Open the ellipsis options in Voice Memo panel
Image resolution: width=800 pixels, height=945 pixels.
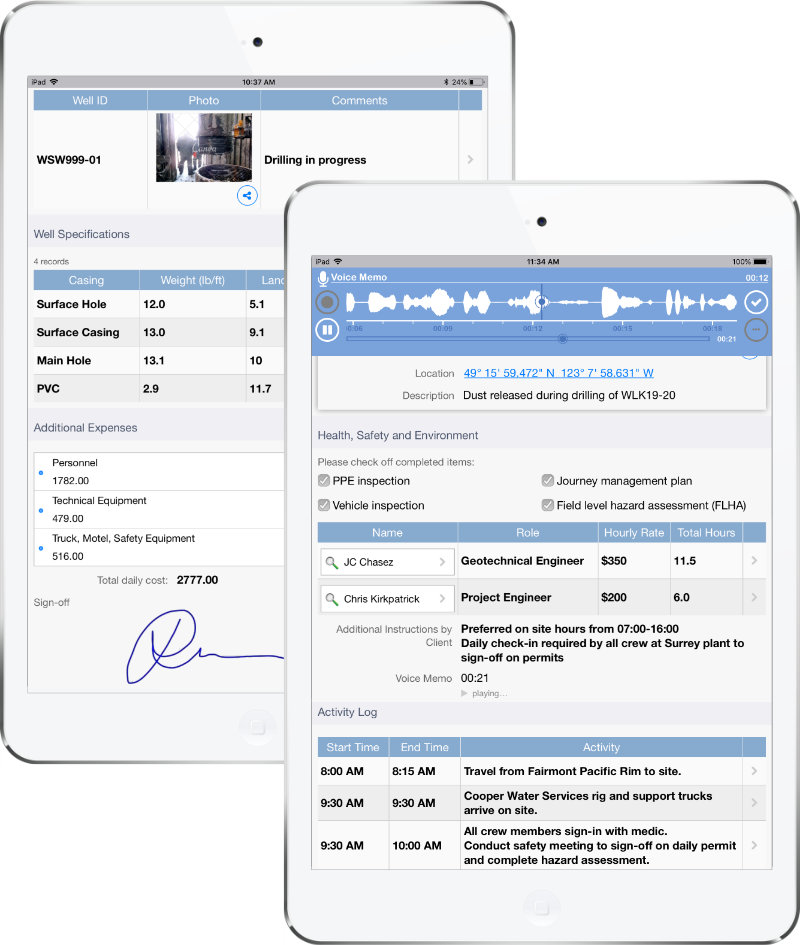click(x=756, y=330)
